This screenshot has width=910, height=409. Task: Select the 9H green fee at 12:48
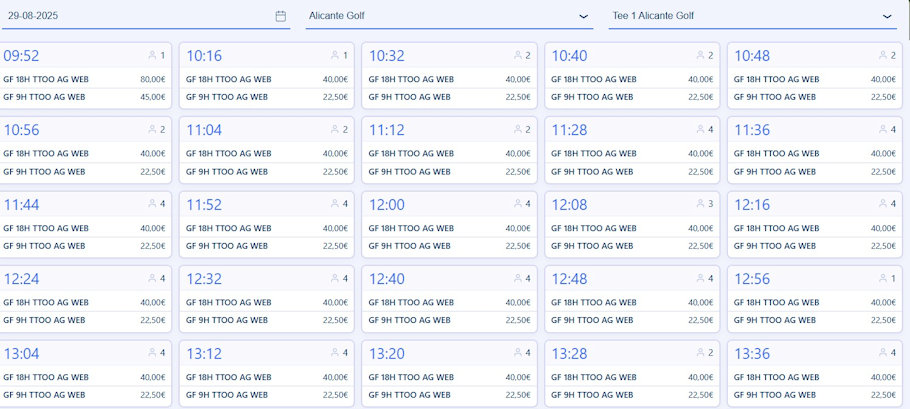pos(632,320)
